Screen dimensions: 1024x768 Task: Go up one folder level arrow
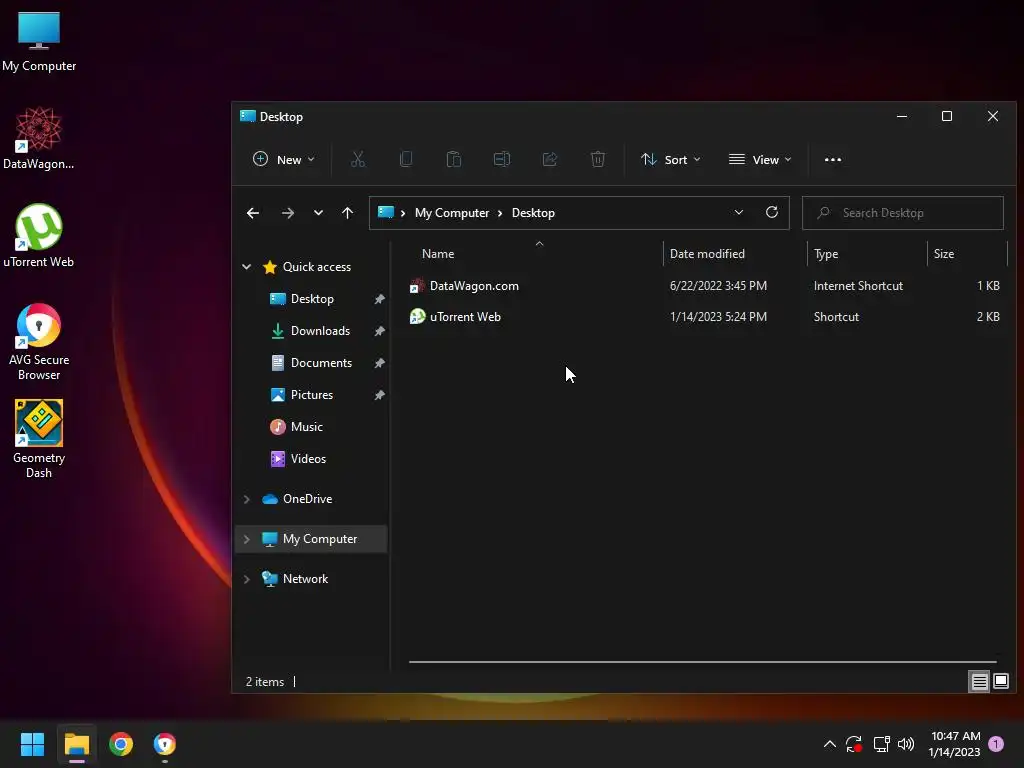click(x=347, y=213)
